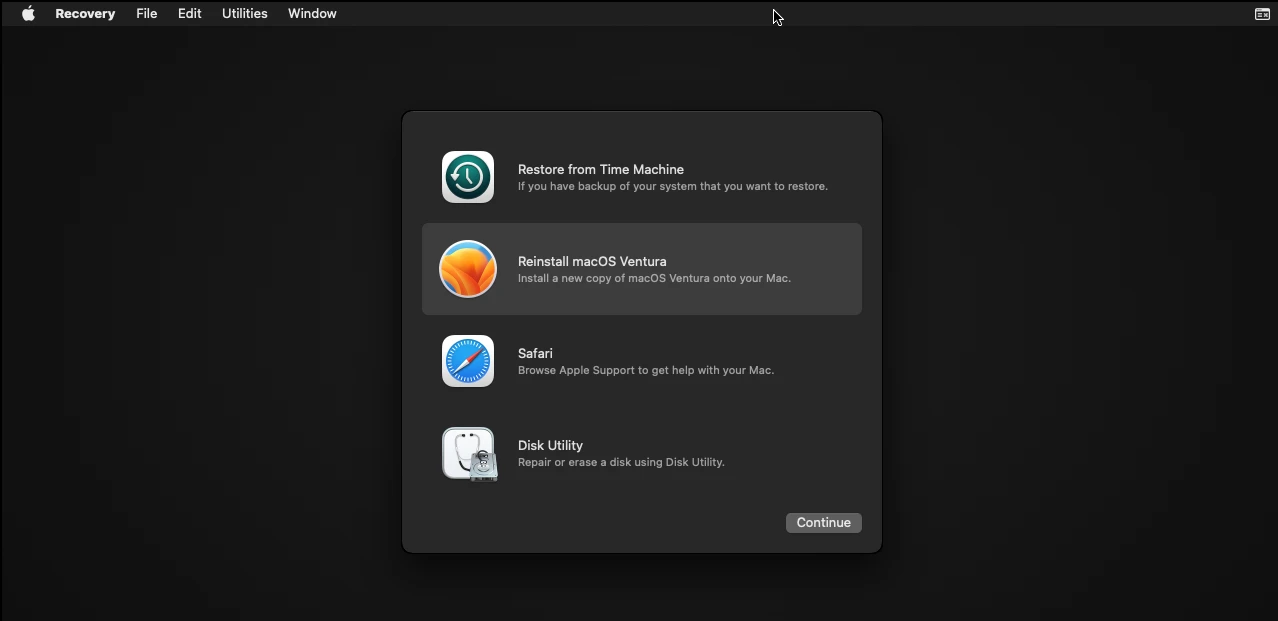The image size is (1278, 621).
Task: Click the Time Machine clock icon
Action: (468, 177)
